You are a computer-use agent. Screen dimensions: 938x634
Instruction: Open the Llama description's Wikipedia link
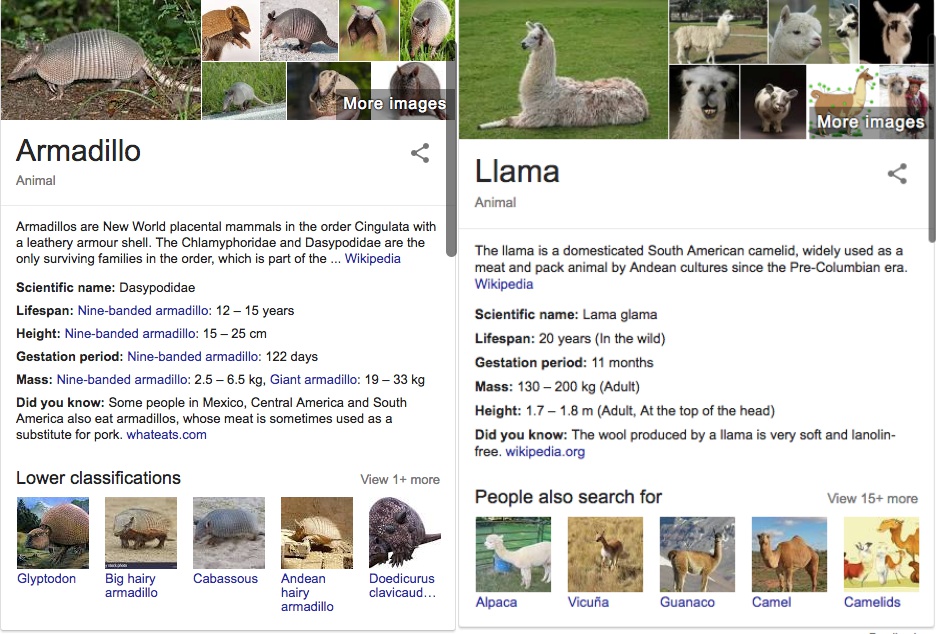(x=504, y=284)
